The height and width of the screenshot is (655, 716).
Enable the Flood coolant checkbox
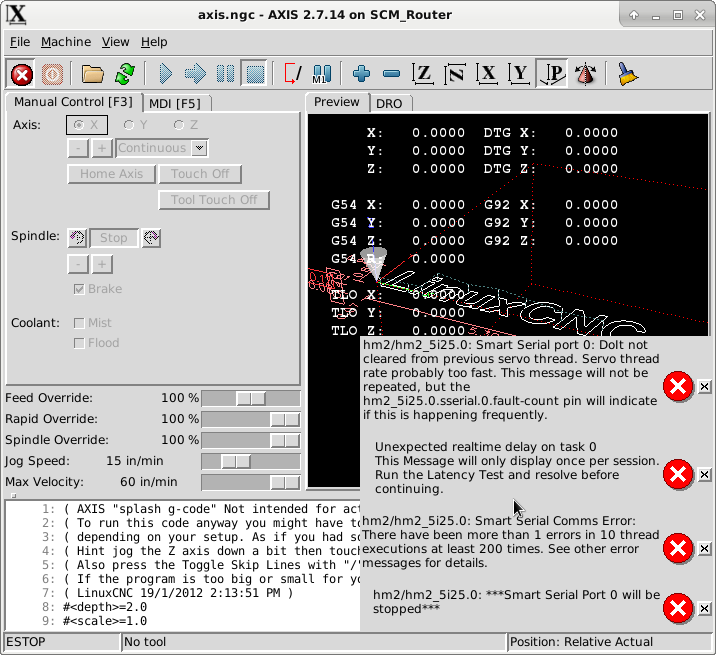(80, 343)
